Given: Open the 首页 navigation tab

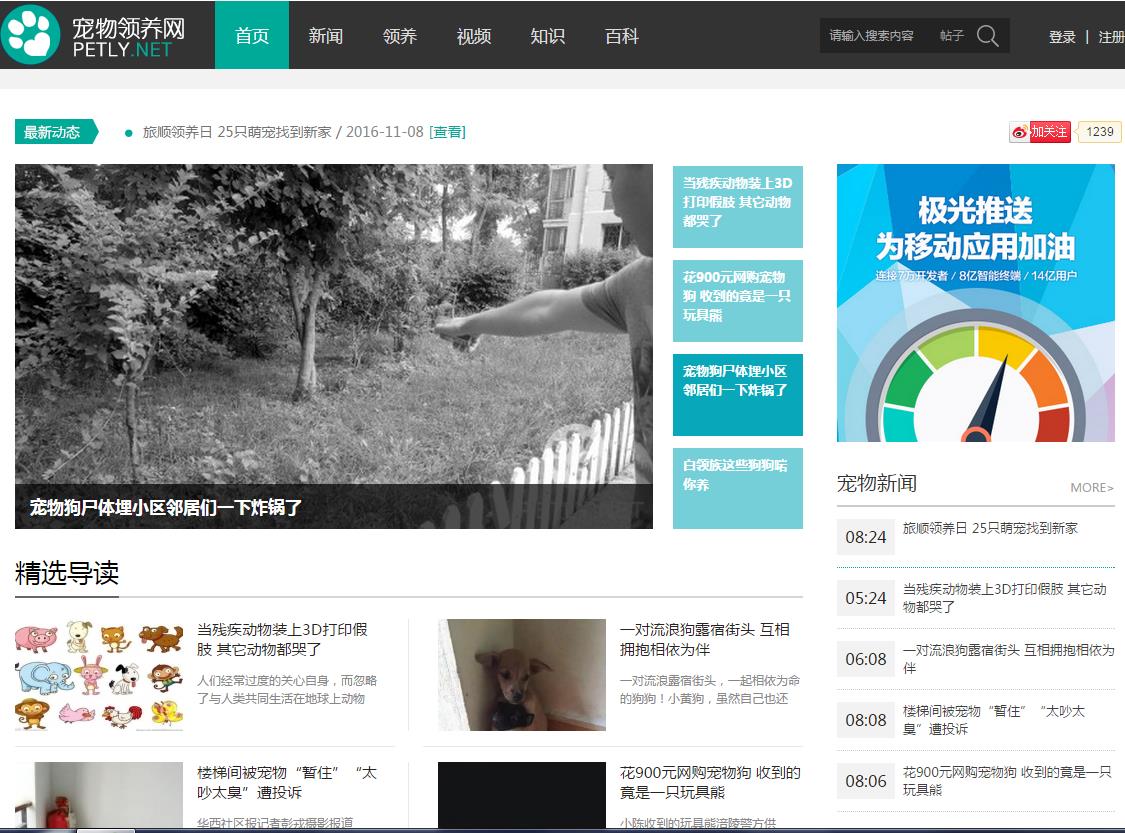Looking at the screenshot, I should point(252,35).
